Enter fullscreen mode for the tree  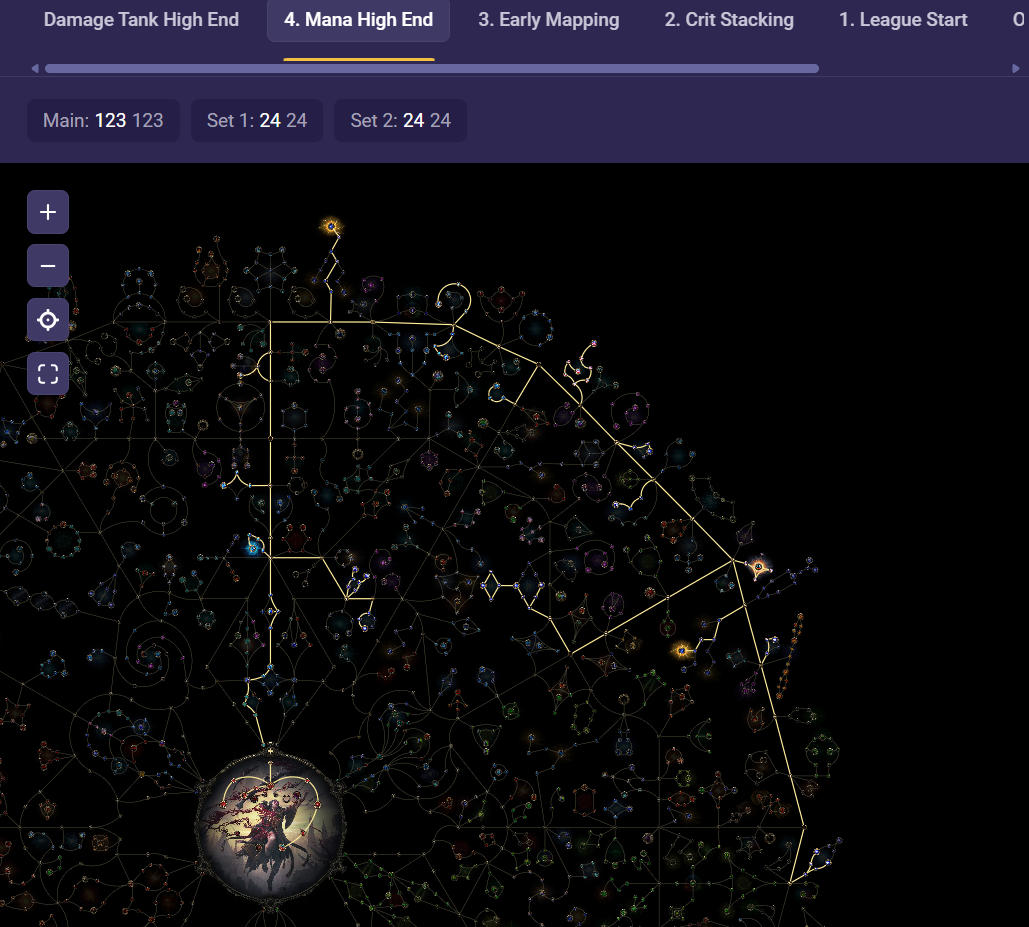48,374
